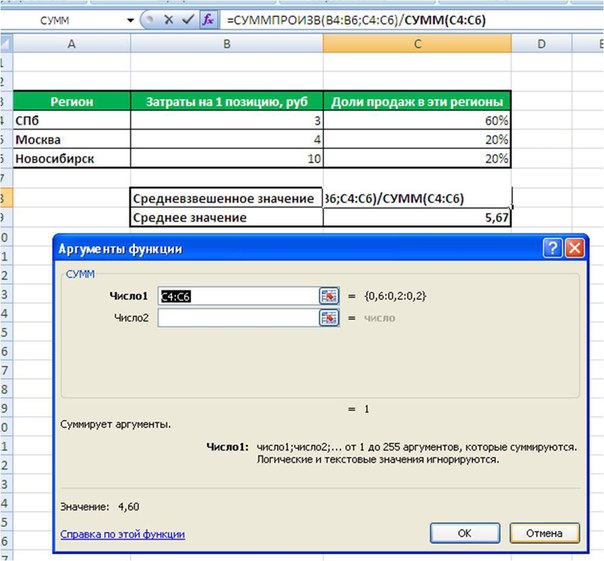Select column B header
Viewport: 604px width, 561px height.
[227, 44]
